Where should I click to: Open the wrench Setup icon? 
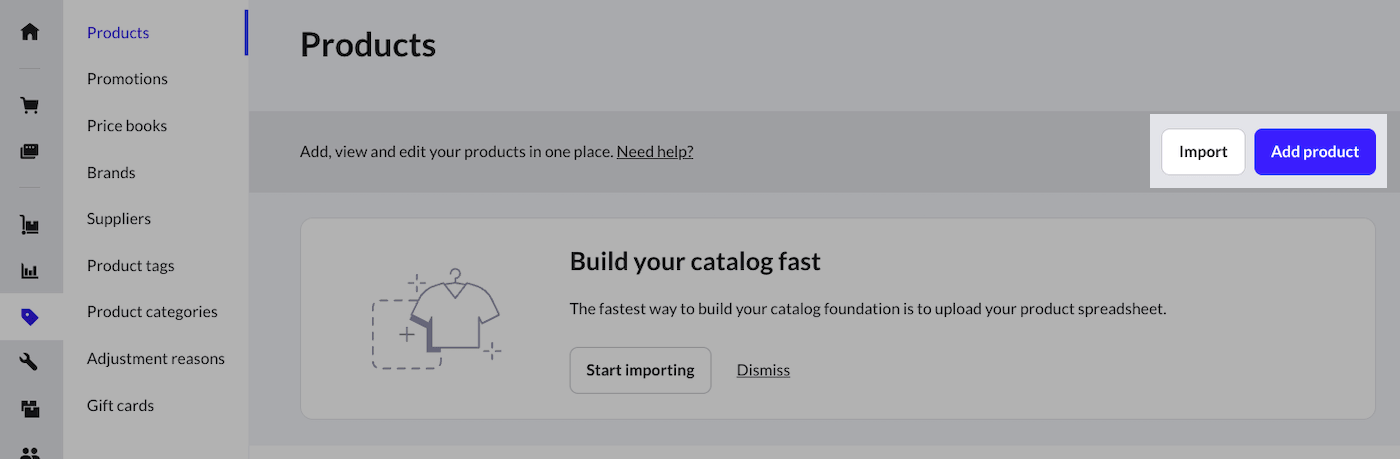coord(30,362)
